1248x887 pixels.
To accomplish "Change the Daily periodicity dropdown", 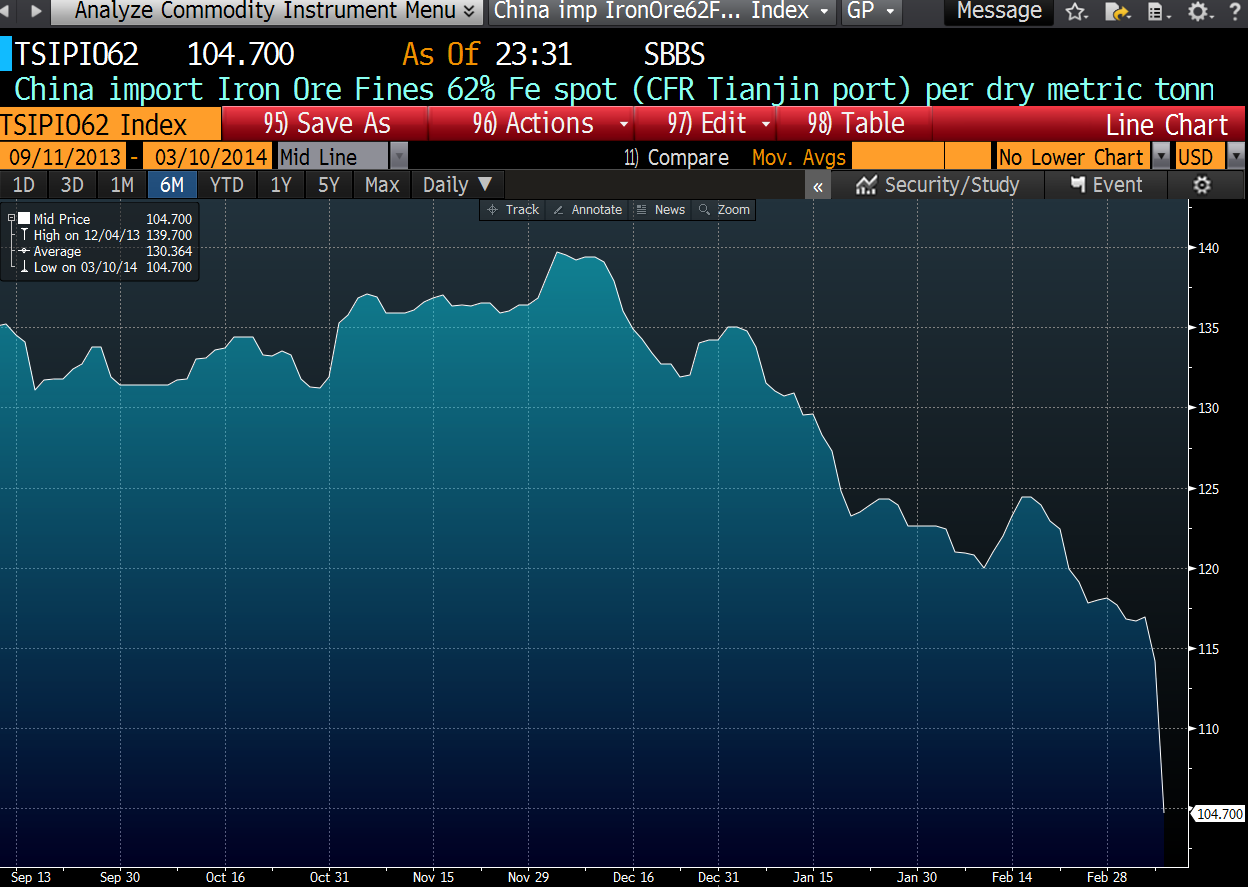I will click(x=458, y=185).
